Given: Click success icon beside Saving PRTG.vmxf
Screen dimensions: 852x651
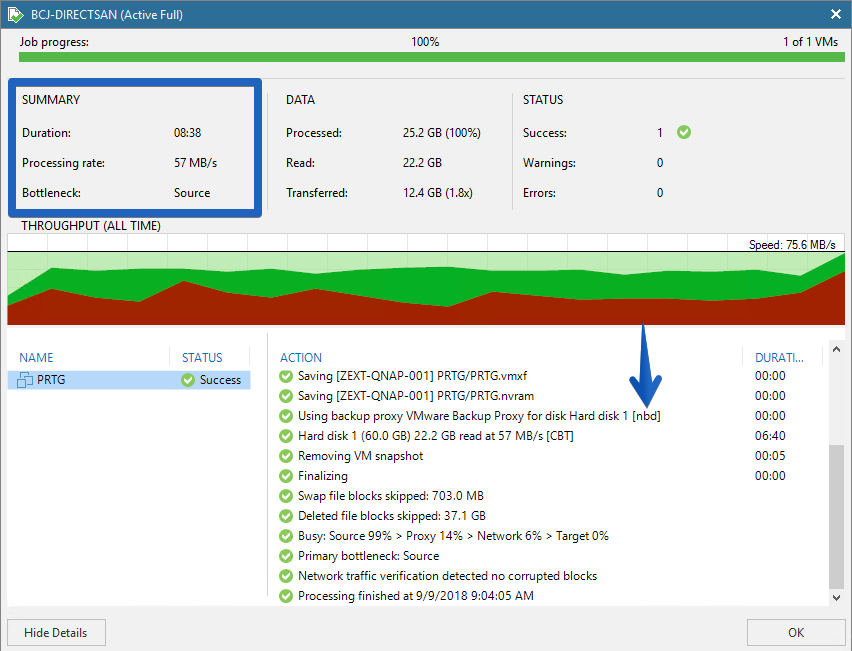Looking at the screenshot, I should click(x=286, y=376).
